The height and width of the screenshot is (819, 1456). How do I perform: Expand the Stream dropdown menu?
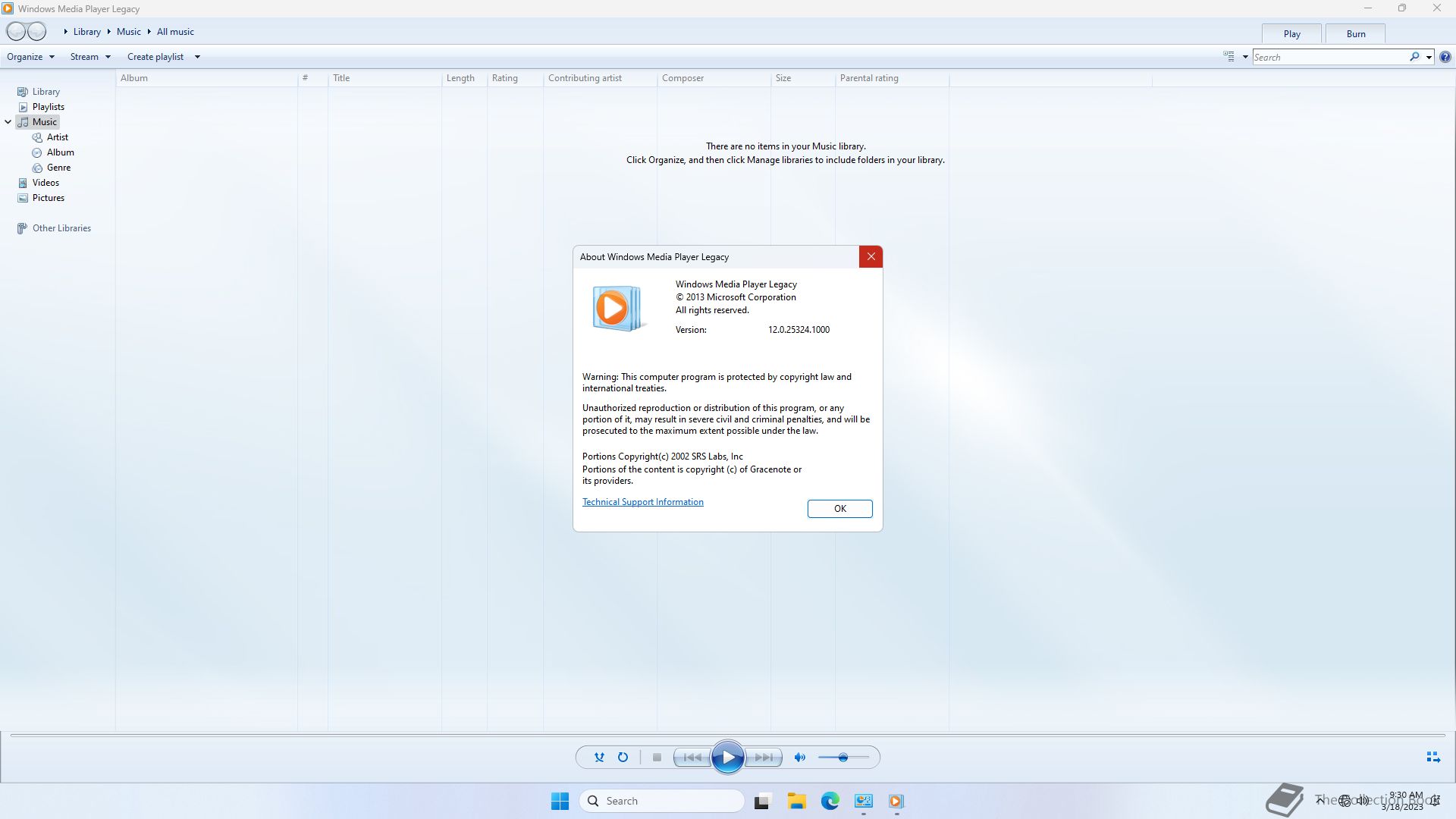pos(89,57)
